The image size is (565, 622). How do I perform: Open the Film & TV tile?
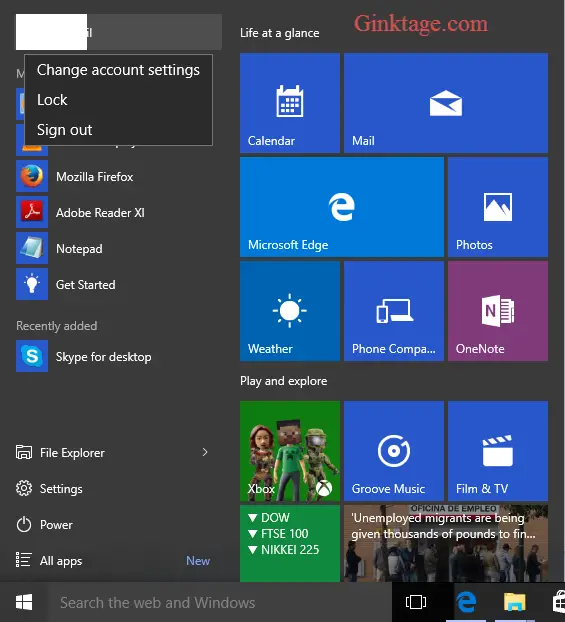[498, 451]
